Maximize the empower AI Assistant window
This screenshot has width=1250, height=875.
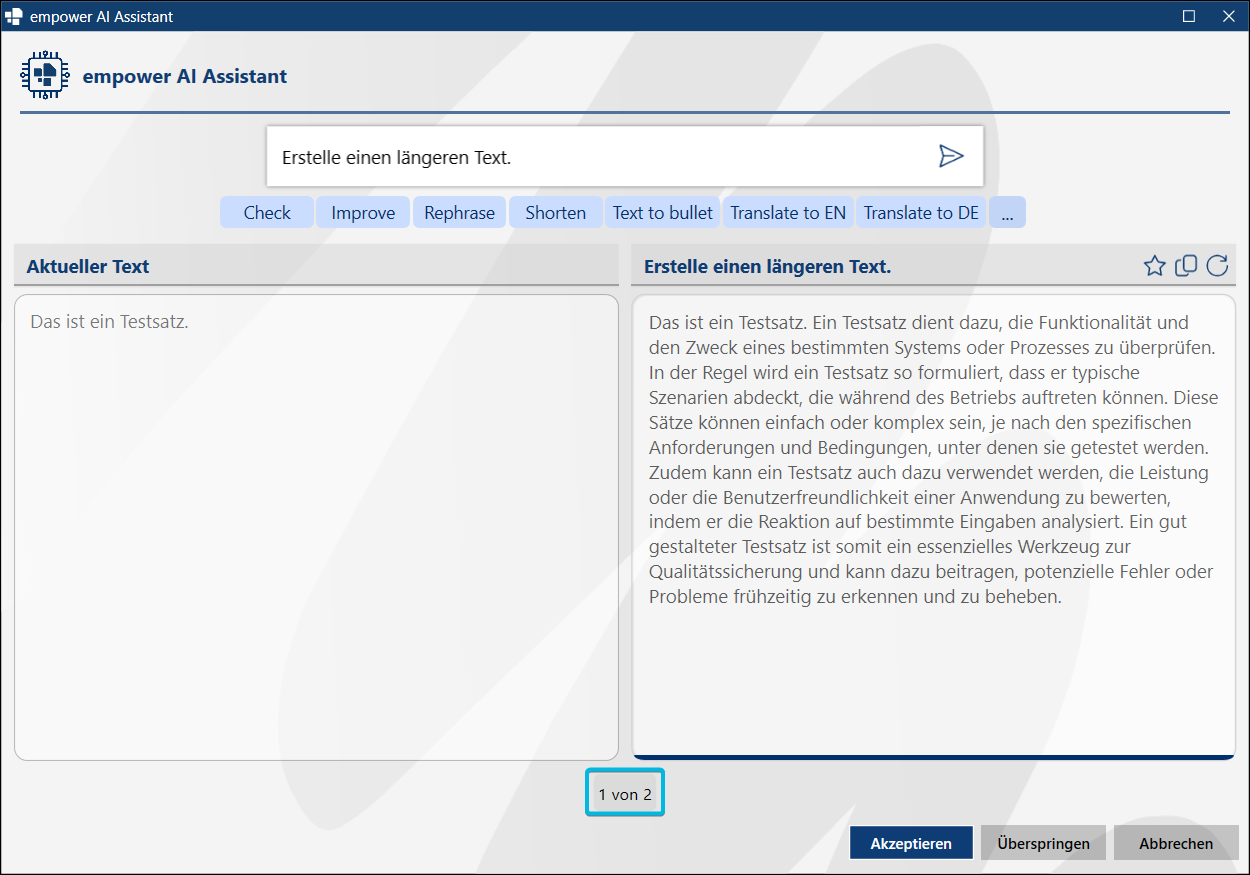tap(1189, 16)
